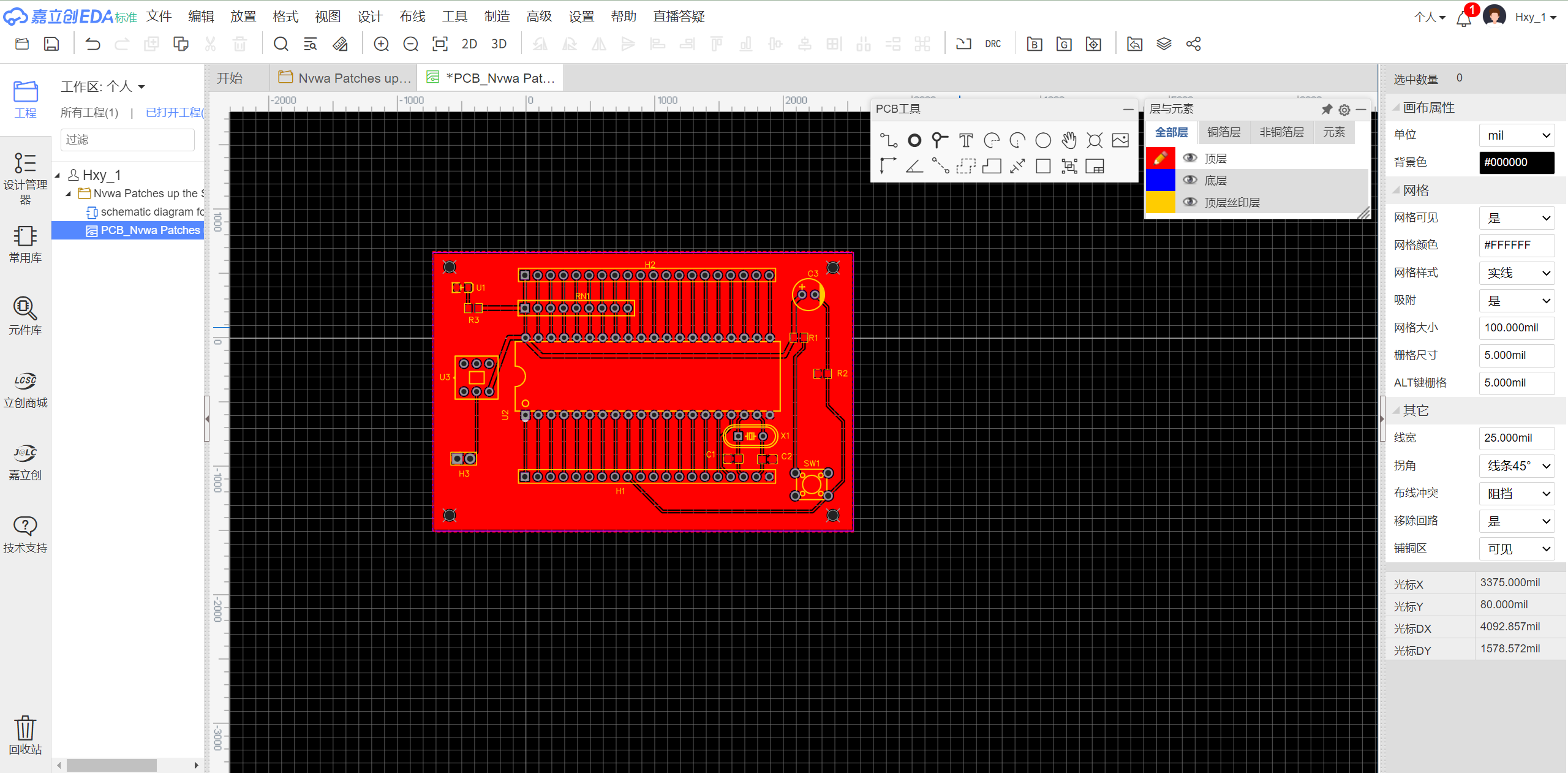Select the Track routing tool in PCB tools
Image resolution: width=1568 pixels, height=773 pixels.
[x=888, y=141]
